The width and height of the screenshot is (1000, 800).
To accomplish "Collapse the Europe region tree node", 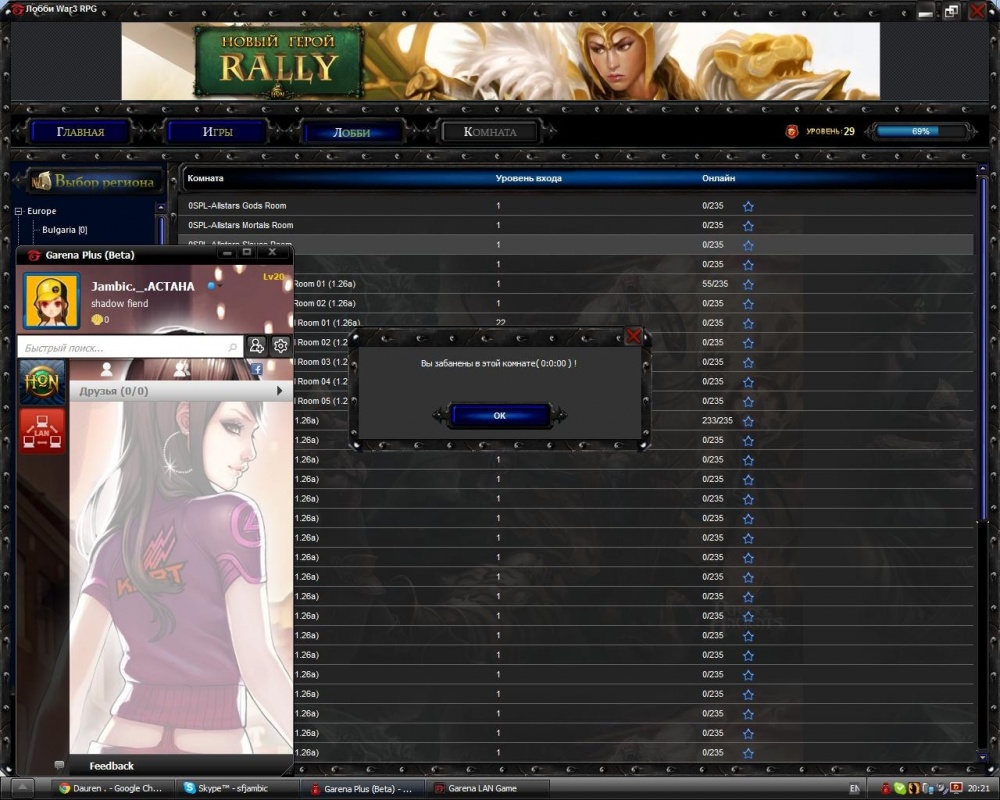I will point(18,211).
